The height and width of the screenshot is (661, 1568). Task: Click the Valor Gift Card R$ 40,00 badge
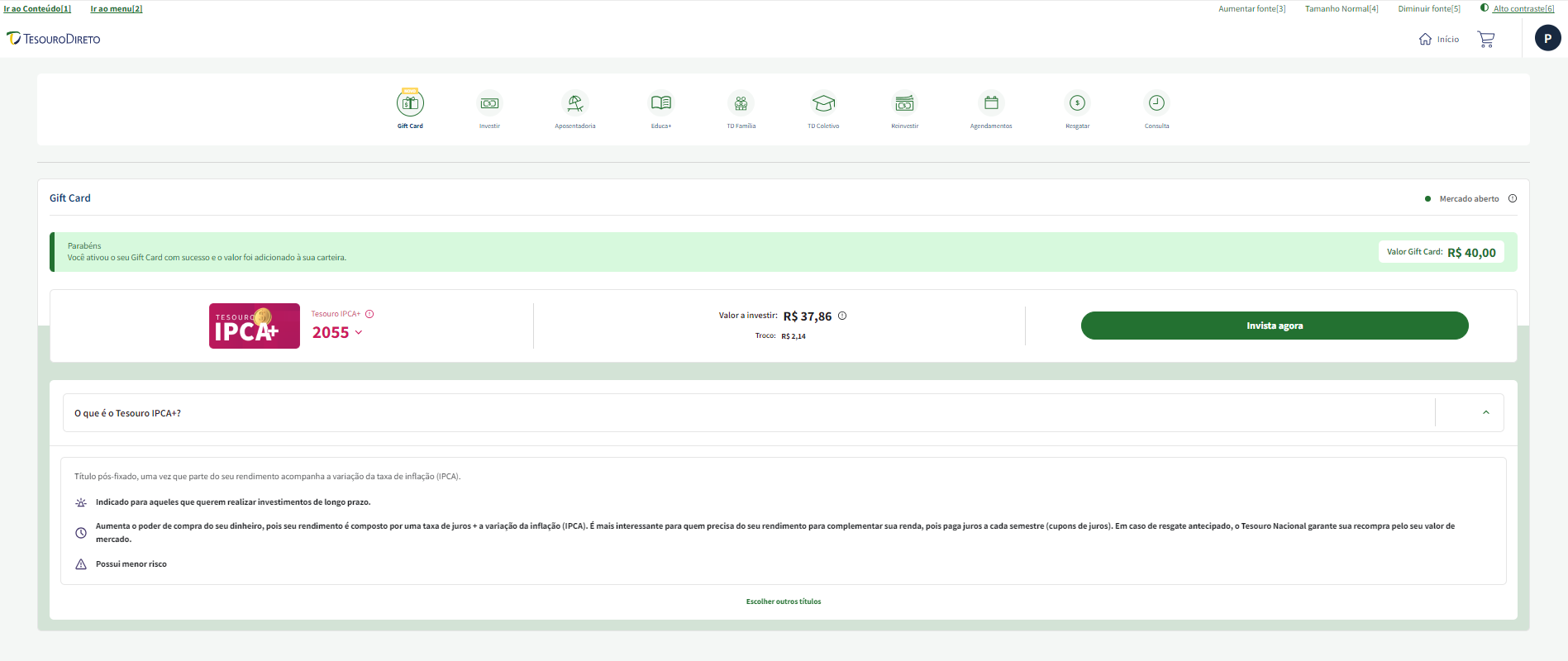[1442, 252]
